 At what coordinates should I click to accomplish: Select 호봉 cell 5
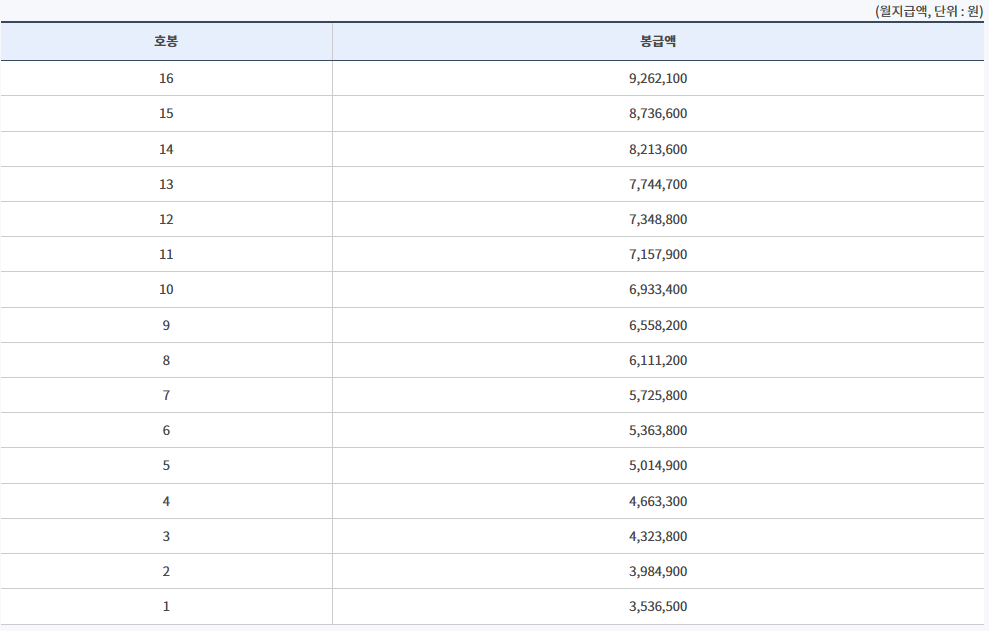166,466
